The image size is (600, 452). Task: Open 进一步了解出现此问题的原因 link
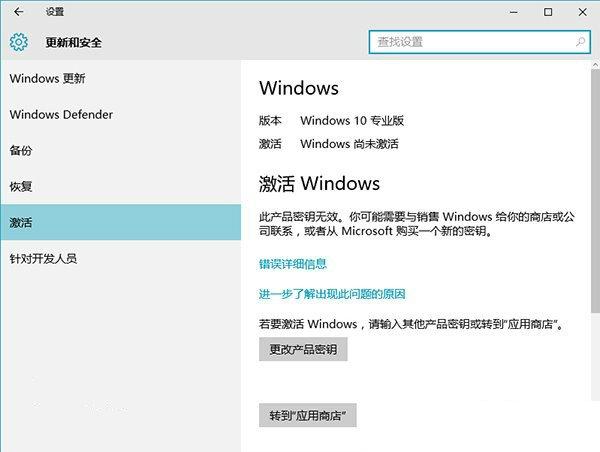[x=332, y=294]
